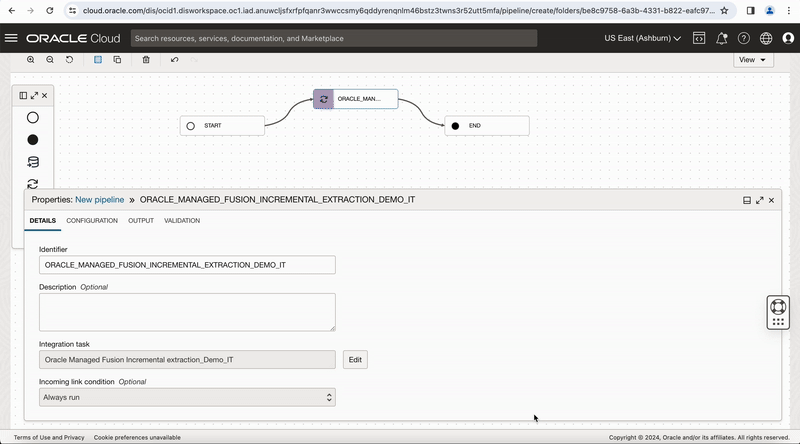Click into the Description text area
The image size is (800, 444).
pos(187,312)
